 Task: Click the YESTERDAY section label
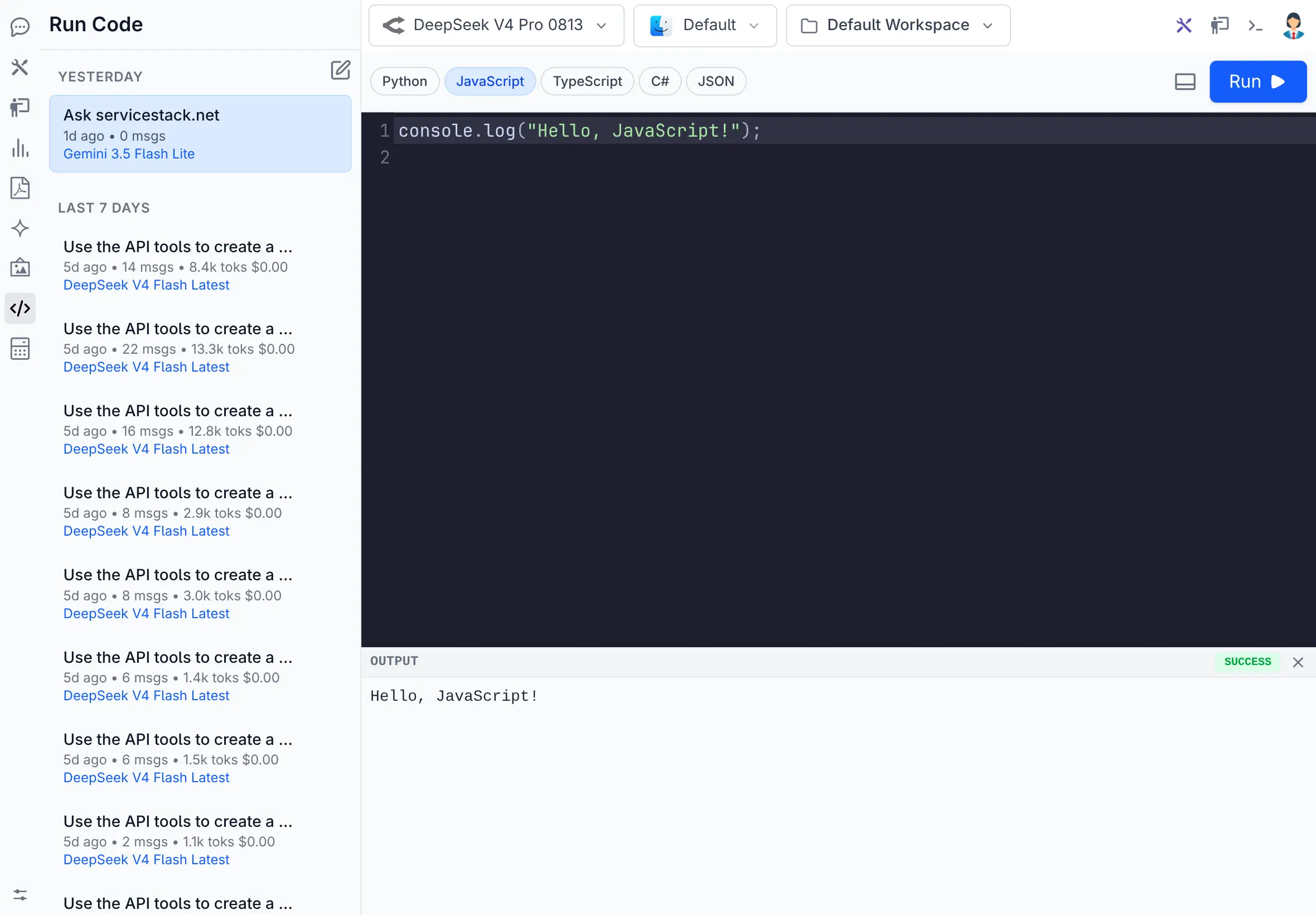(100, 77)
